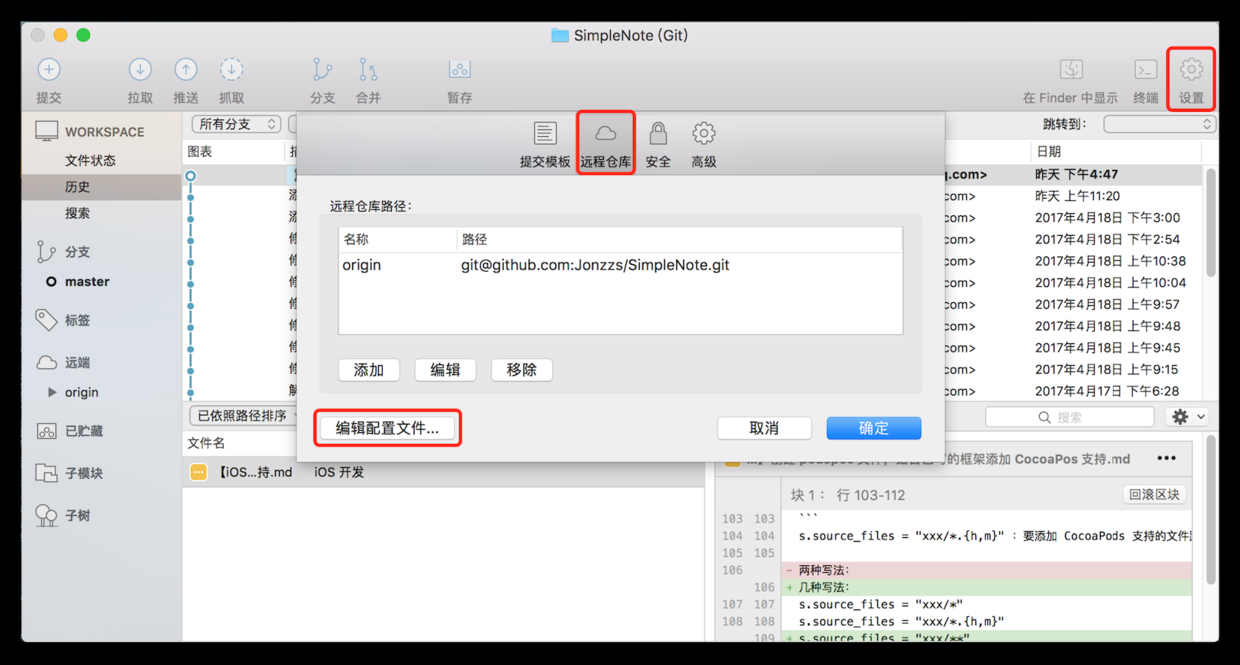This screenshot has height=665, width=1240.
Task: Open the diff gear options dropdown
Action: coord(1188,417)
